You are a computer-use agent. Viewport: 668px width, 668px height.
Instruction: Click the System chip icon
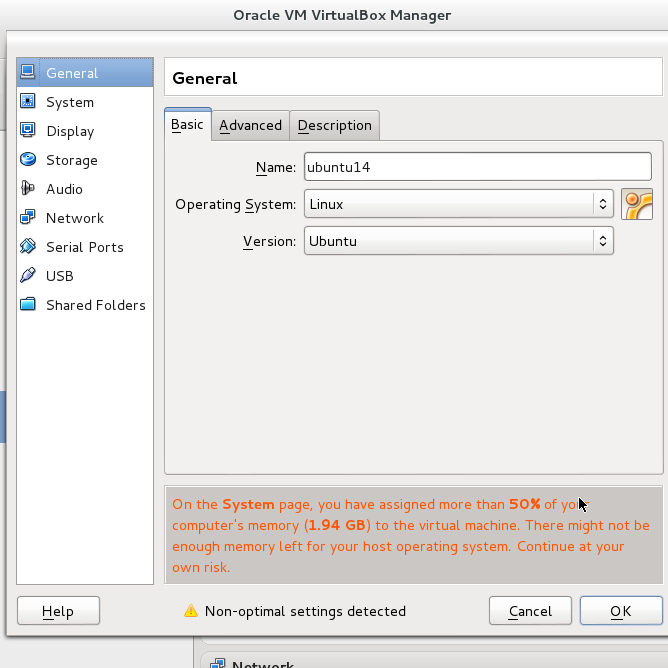28,101
